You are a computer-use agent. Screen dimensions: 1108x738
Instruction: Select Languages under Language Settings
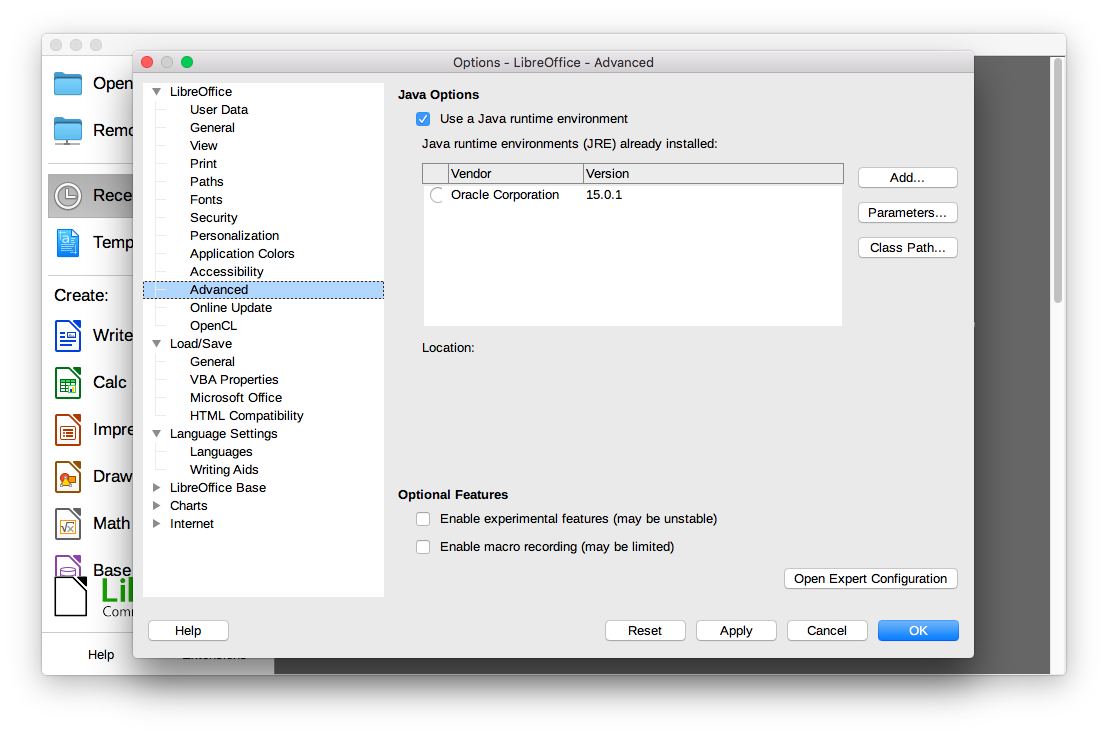click(220, 452)
